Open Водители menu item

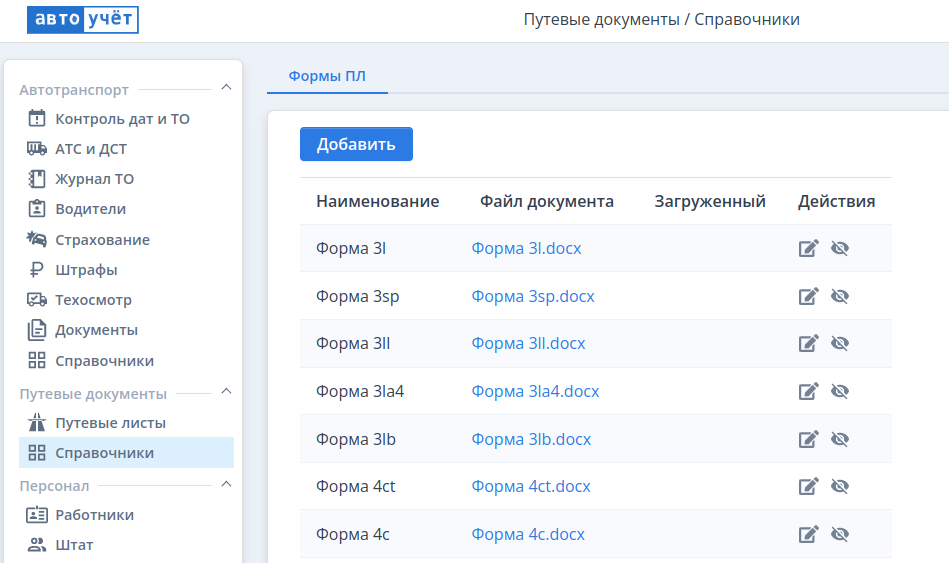pos(90,209)
